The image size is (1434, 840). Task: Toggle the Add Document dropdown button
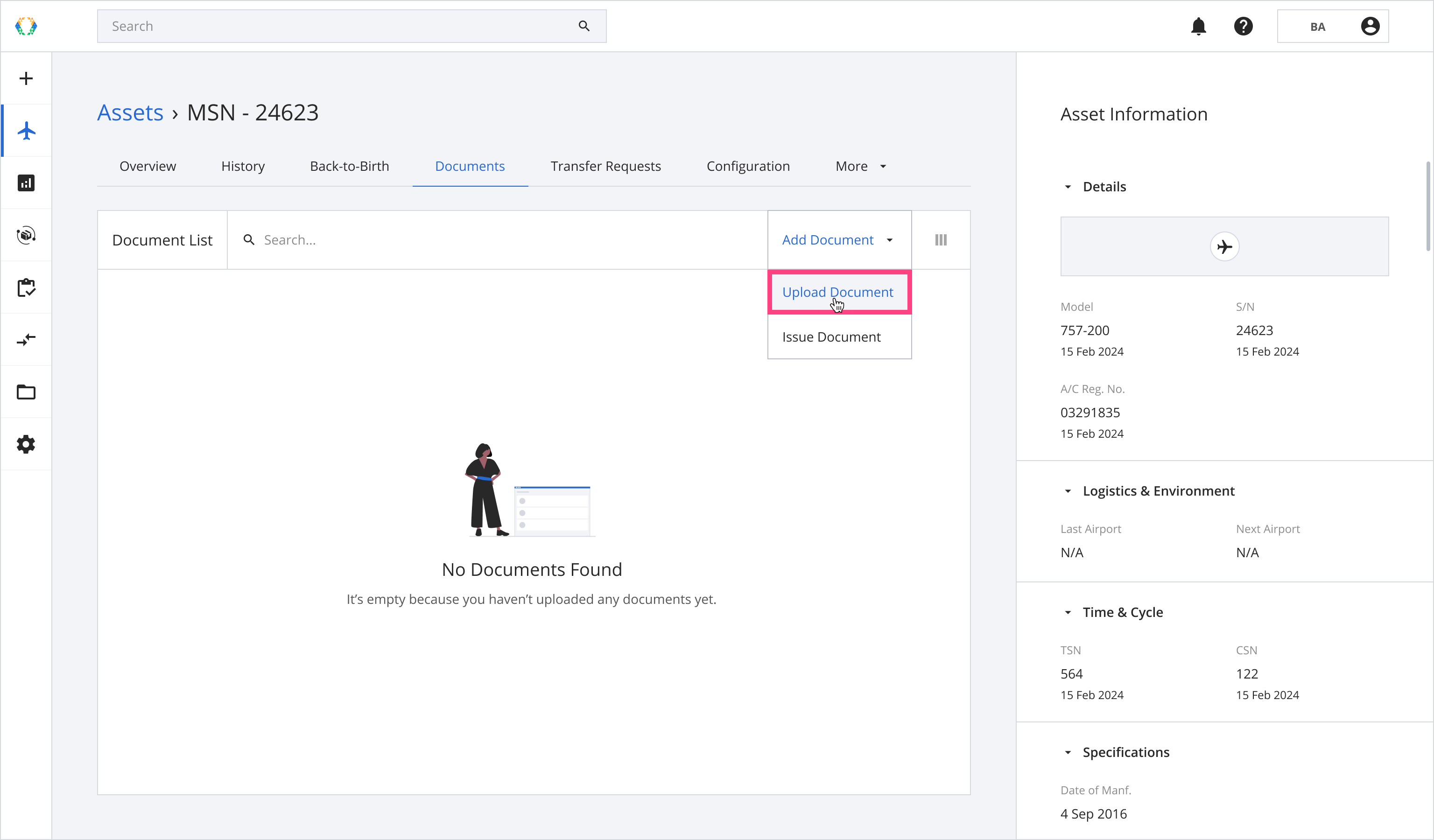coord(839,240)
